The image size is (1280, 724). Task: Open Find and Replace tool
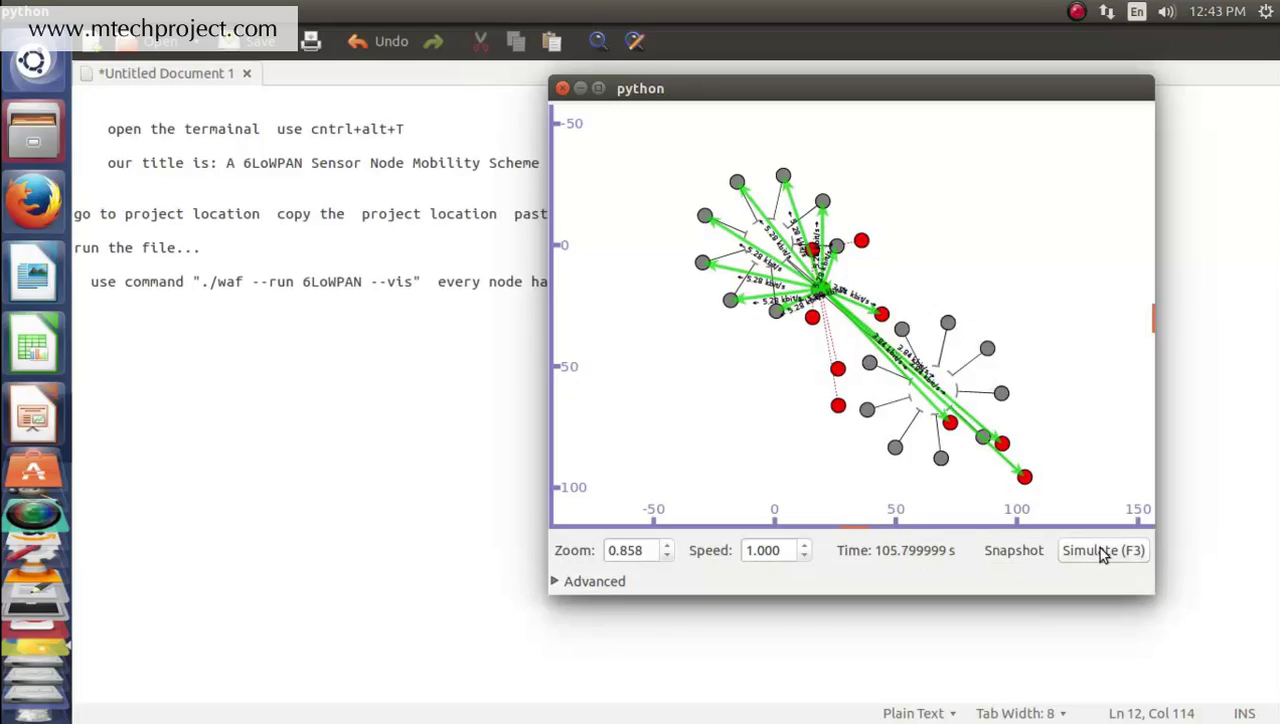tap(634, 41)
